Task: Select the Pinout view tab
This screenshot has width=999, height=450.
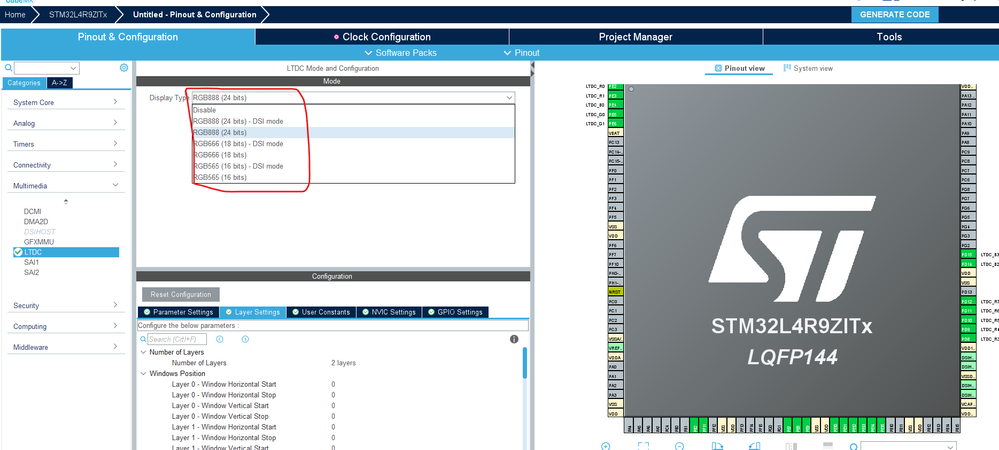Action: click(x=739, y=68)
